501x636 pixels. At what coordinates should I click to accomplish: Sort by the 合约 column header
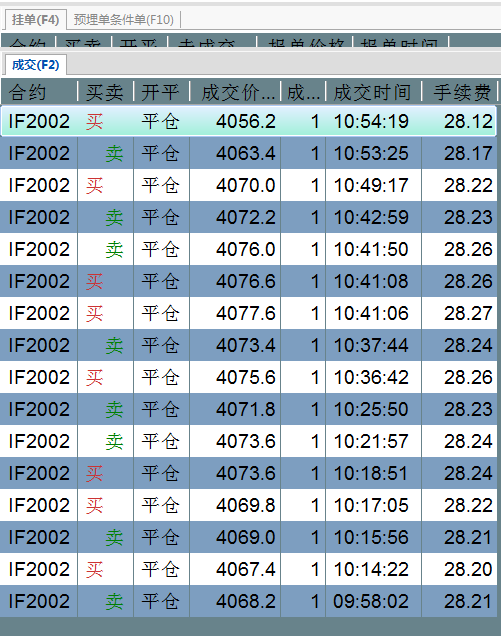(x=39, y=92)
